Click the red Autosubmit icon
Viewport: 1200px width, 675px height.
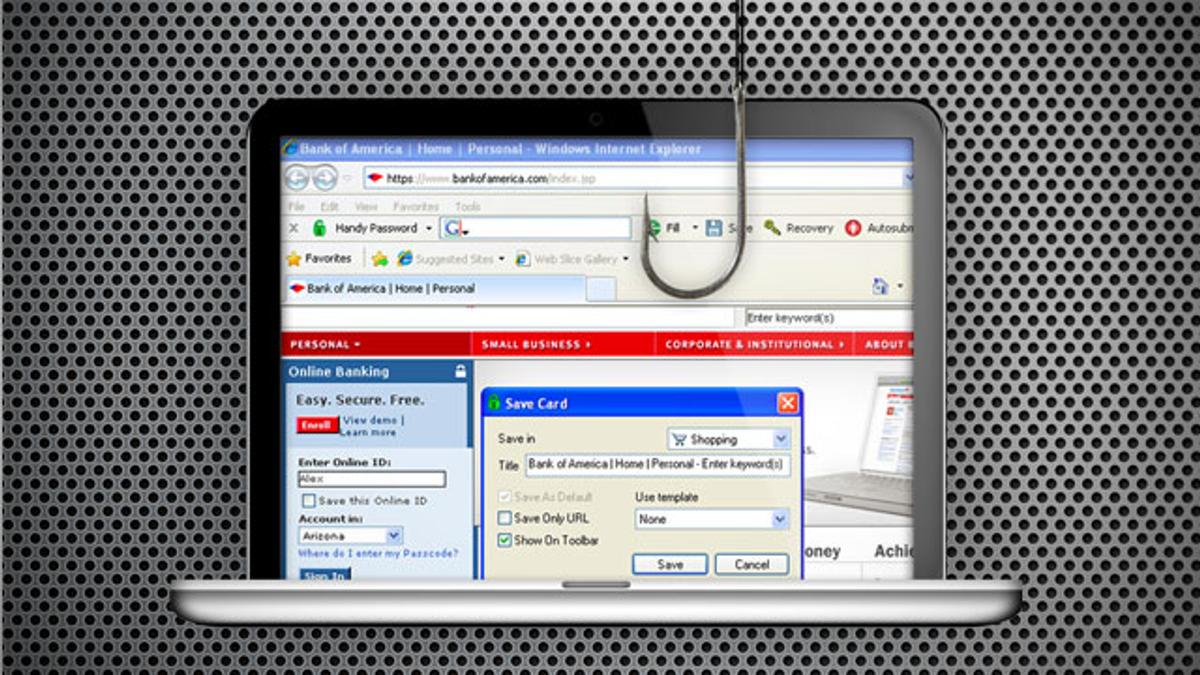click(x=853, y=228)
